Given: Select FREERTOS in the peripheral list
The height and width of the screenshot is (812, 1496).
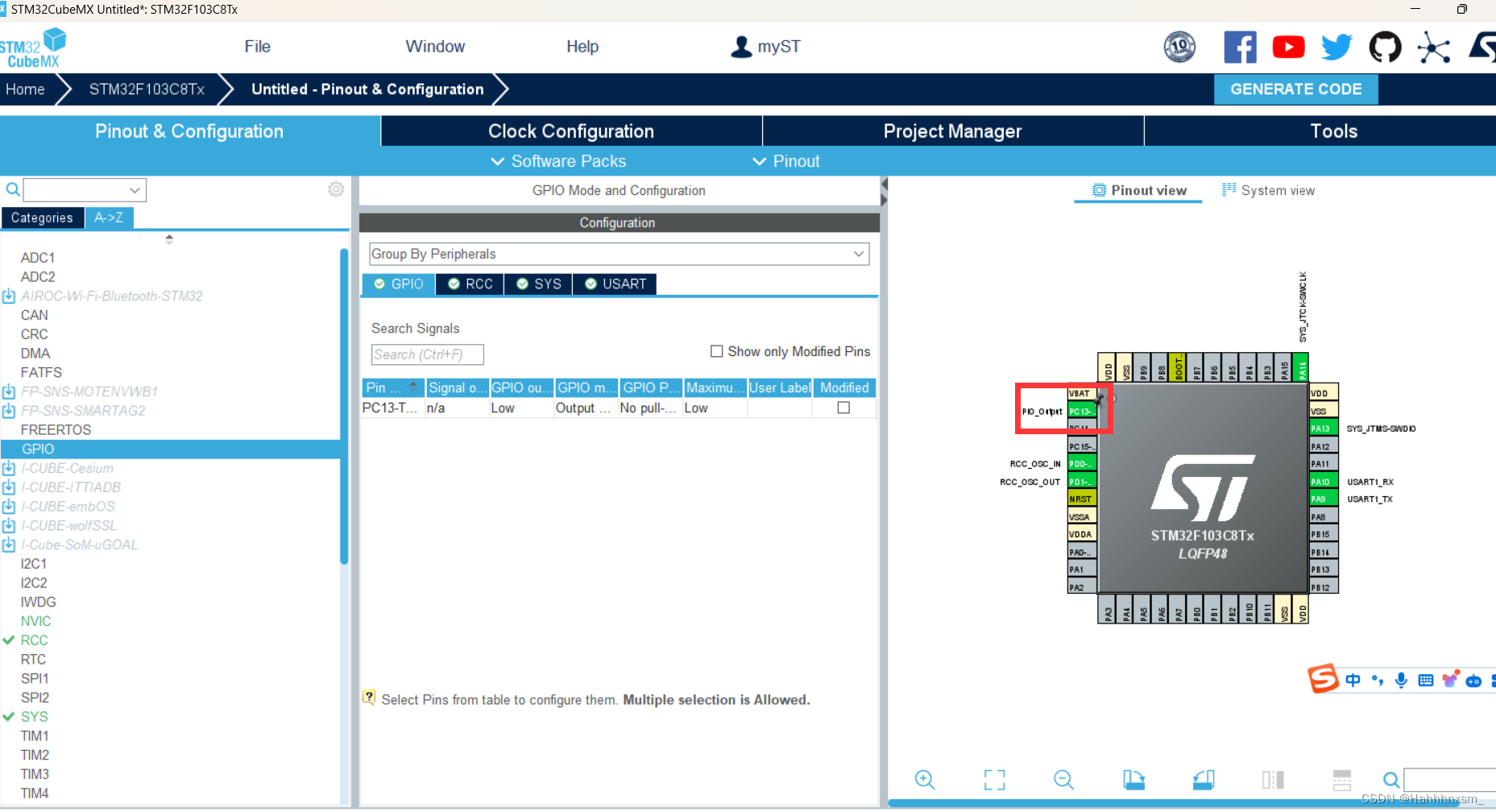Looking at the screenshot, I should coord(56,430).
